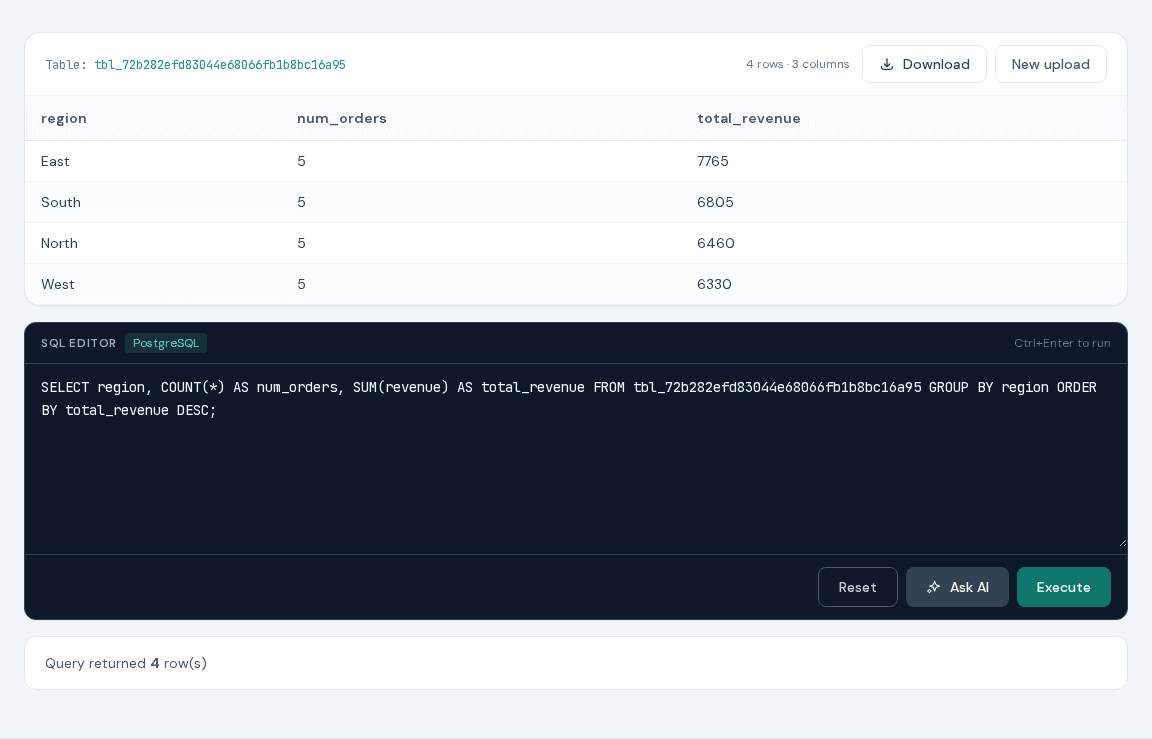1152x739 pixels.
Task: Click the total_revenue column header
Action: pyautogui.click(x=749, y=118)
